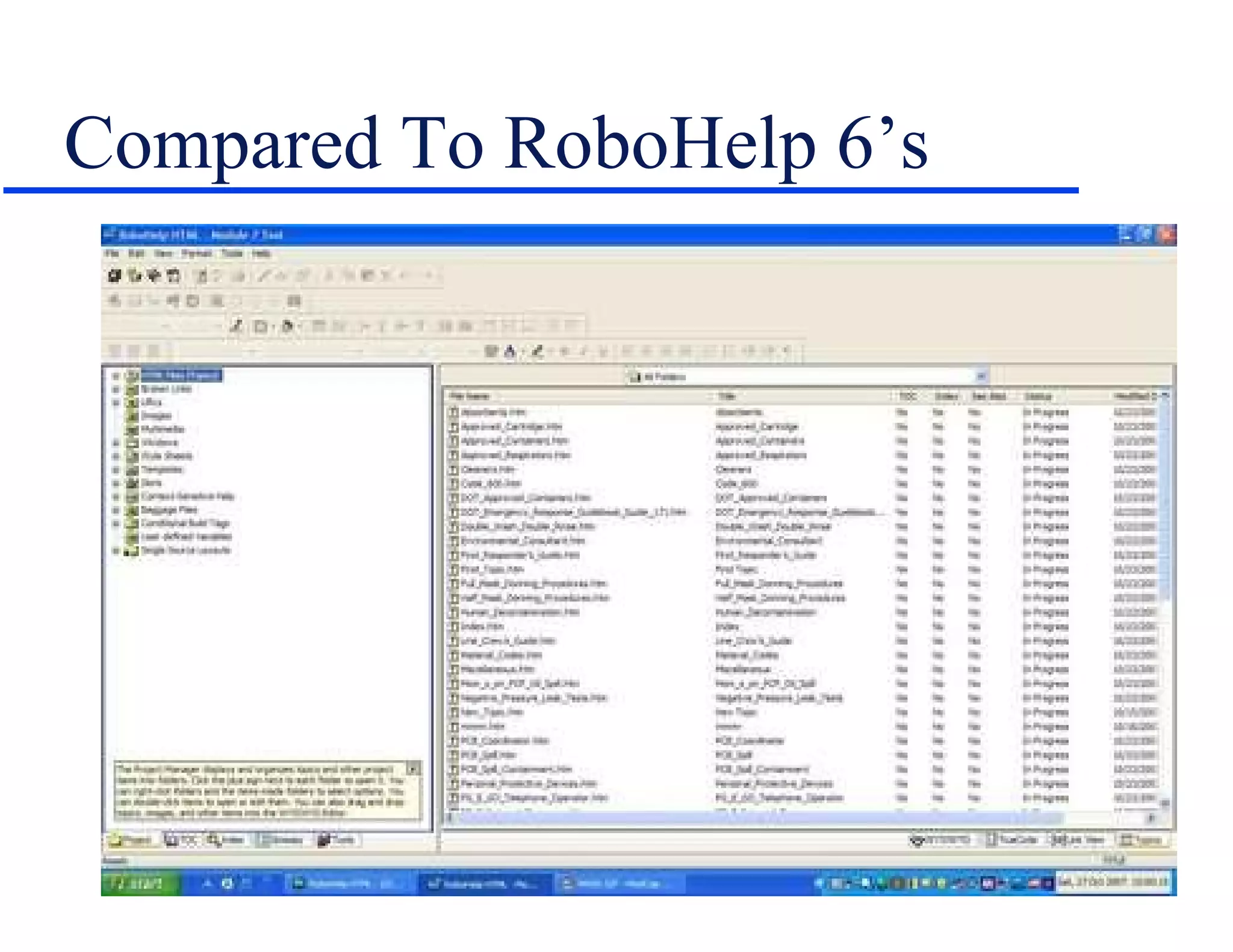Image resolution: width=1233 pixels, height=952 pixels.
Task: Click the square box icon beside the pencil
Action: point(261,326)
